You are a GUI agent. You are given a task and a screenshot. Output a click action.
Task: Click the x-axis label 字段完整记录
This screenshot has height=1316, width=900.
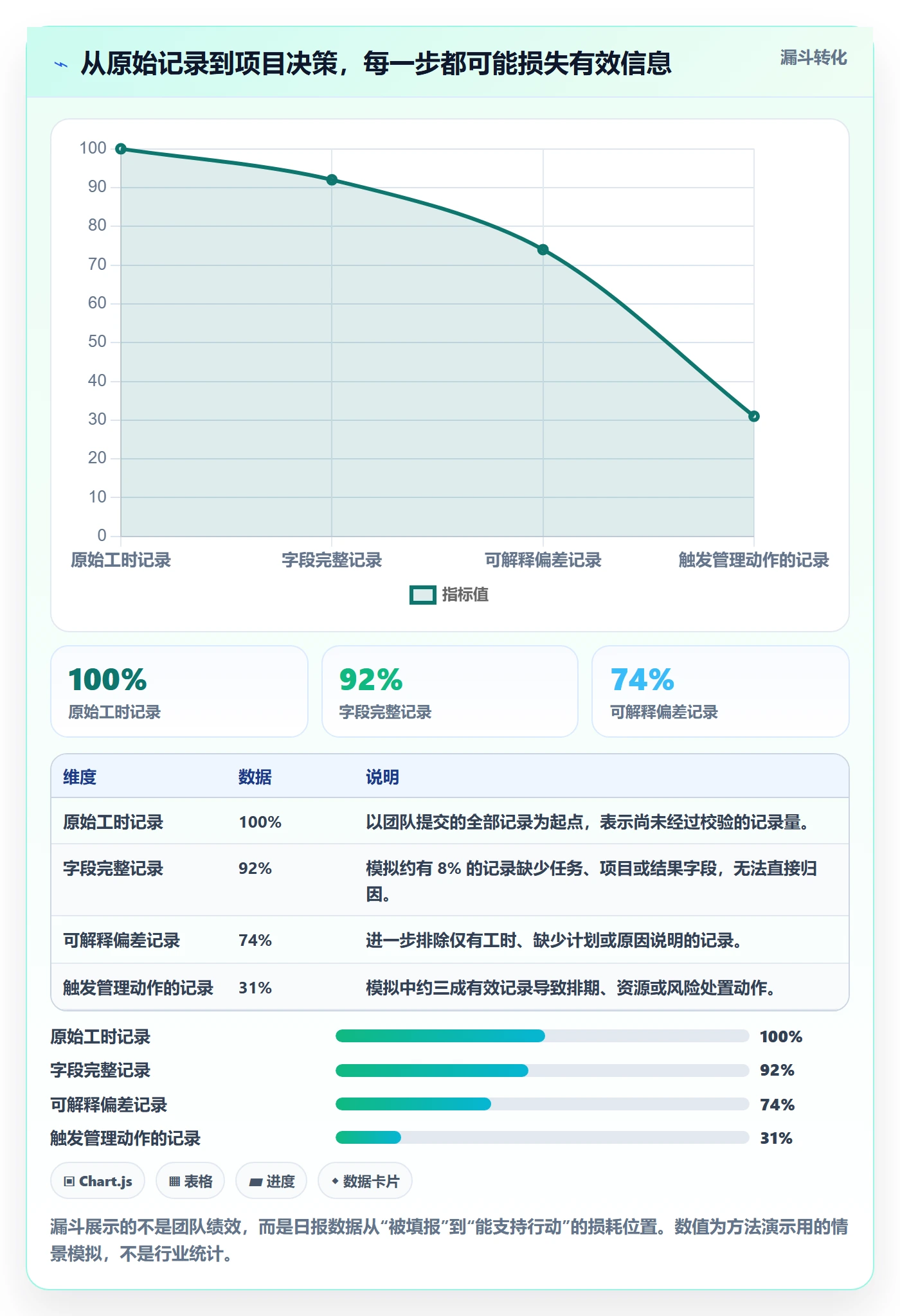(x=332, y=560)
